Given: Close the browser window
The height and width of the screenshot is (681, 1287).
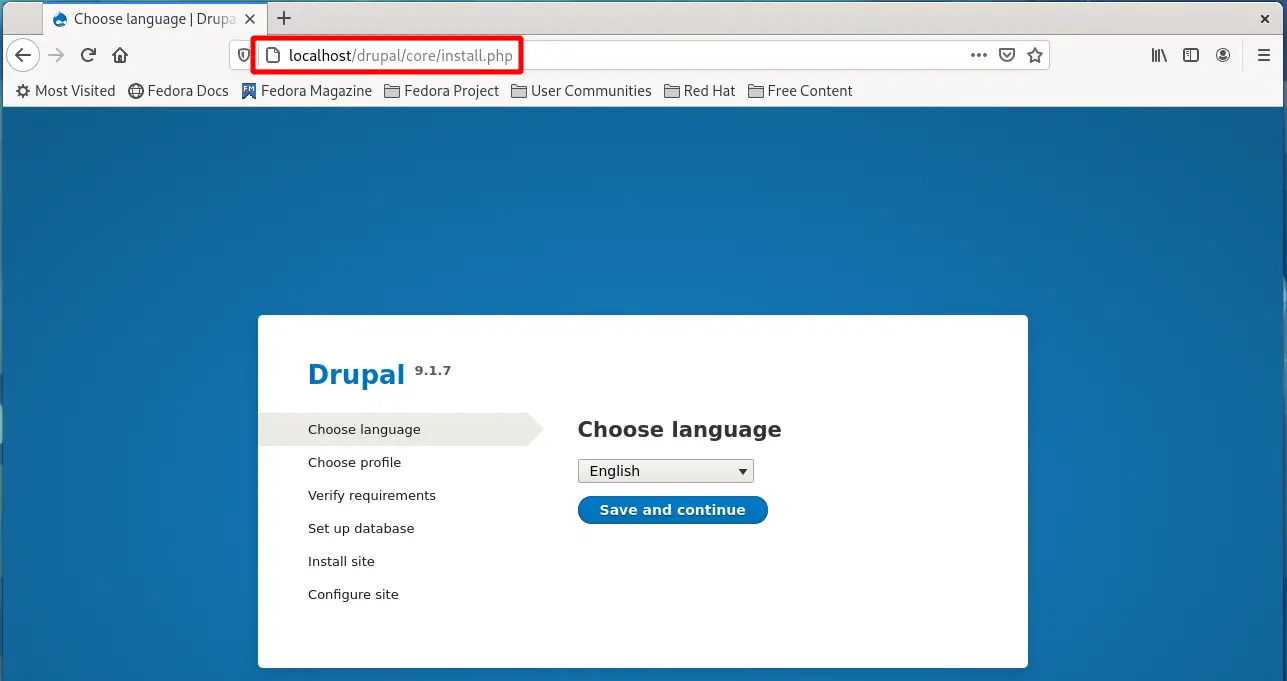Looking at the screenshot, I should 1264,18.
